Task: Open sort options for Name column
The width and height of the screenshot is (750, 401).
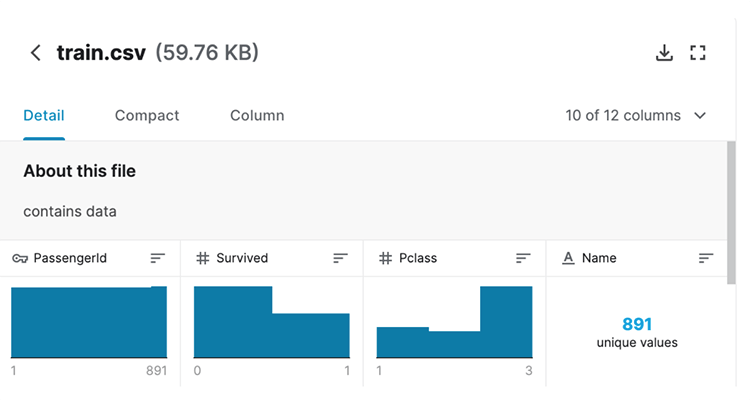Action: (x=706, y=258)
